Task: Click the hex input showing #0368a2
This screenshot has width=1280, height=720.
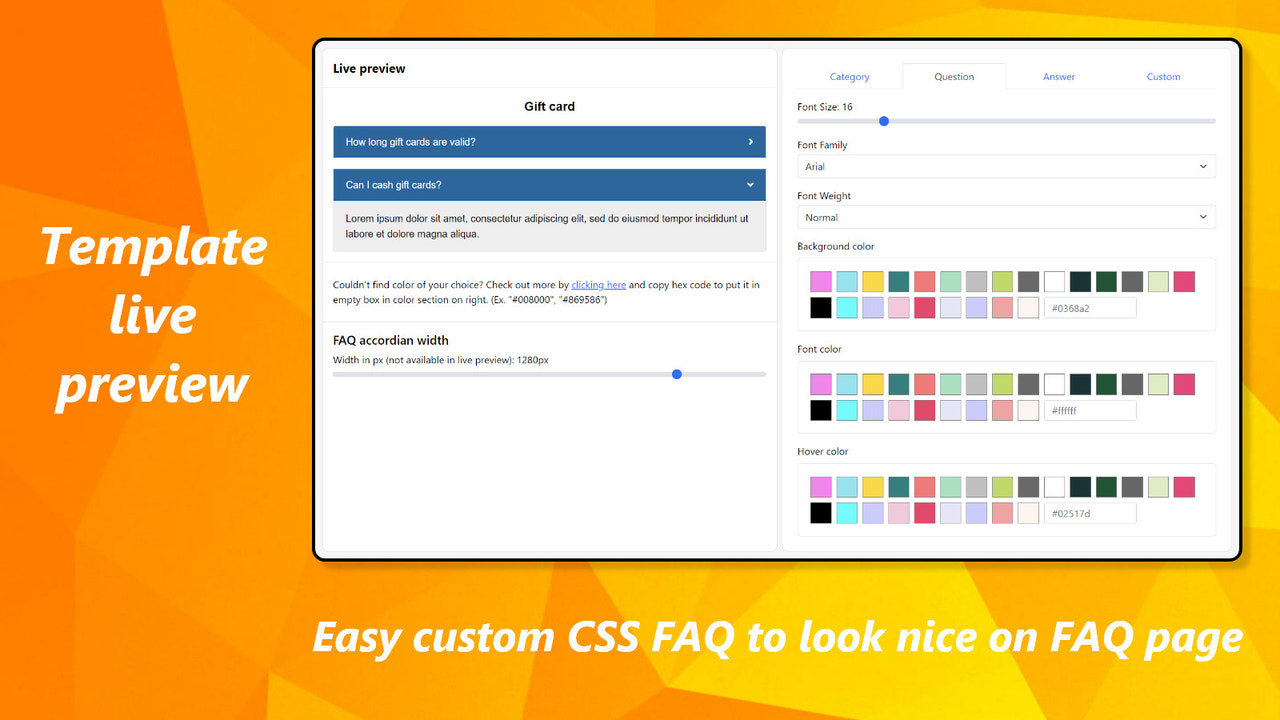Action: point(1090,307)
